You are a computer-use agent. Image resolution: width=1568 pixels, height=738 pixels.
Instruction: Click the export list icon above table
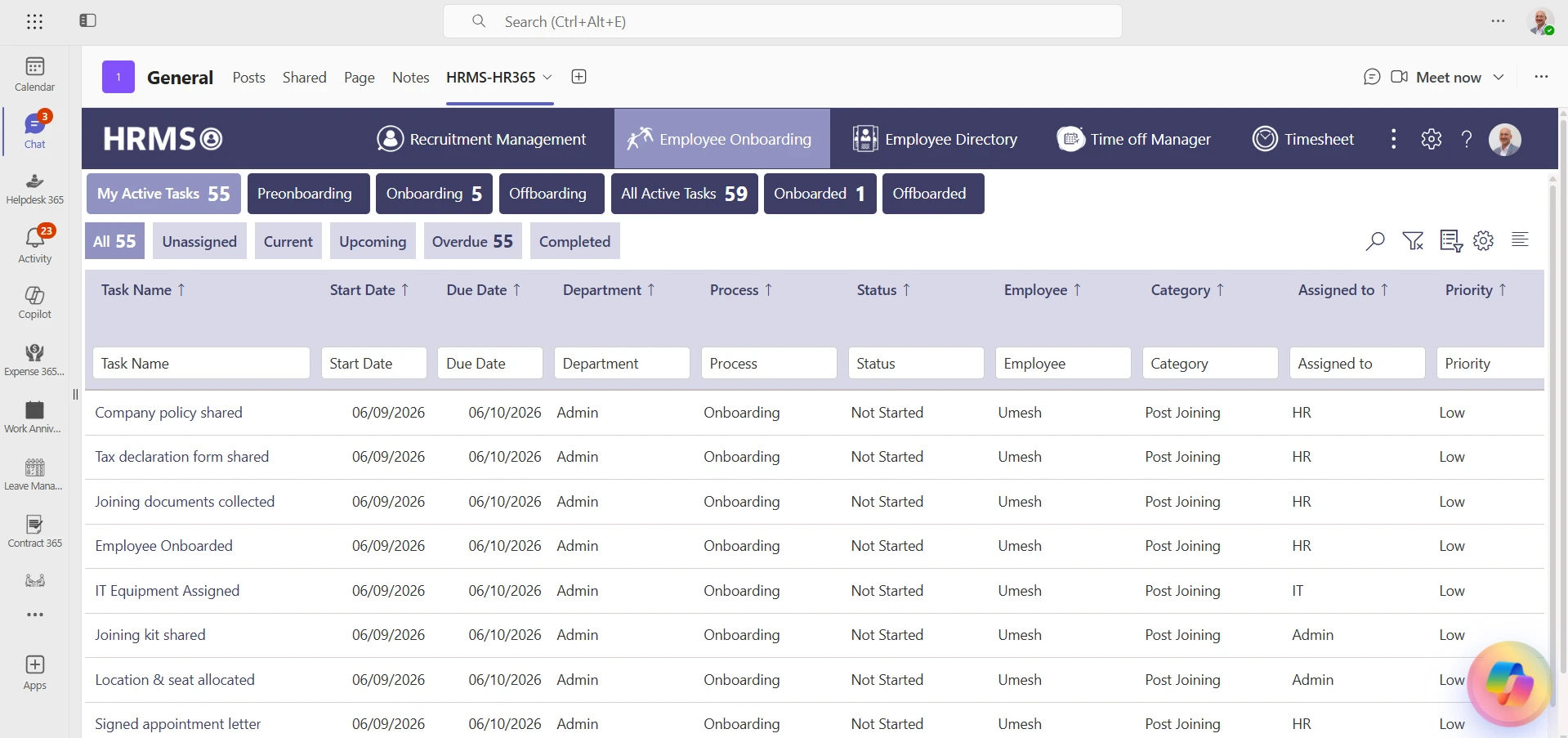(1451, 241)
